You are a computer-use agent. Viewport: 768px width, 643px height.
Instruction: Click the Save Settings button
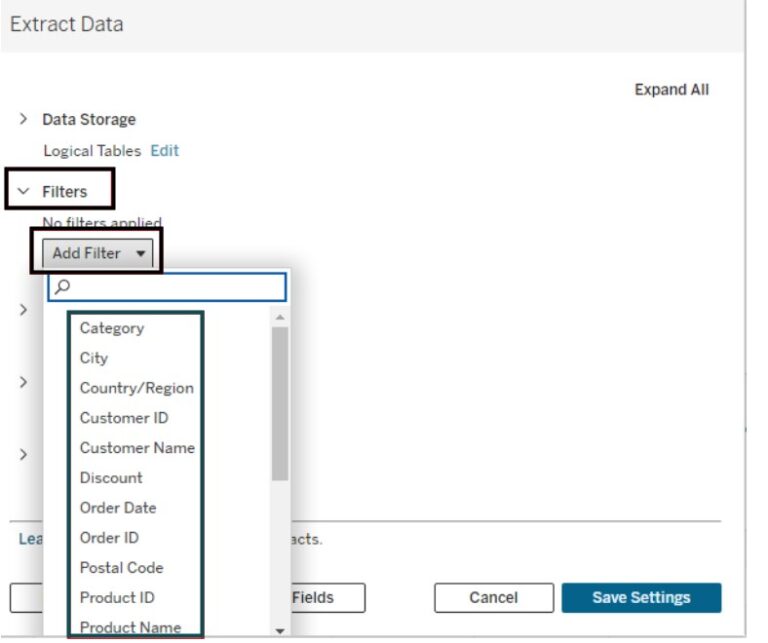coord(641,597)
